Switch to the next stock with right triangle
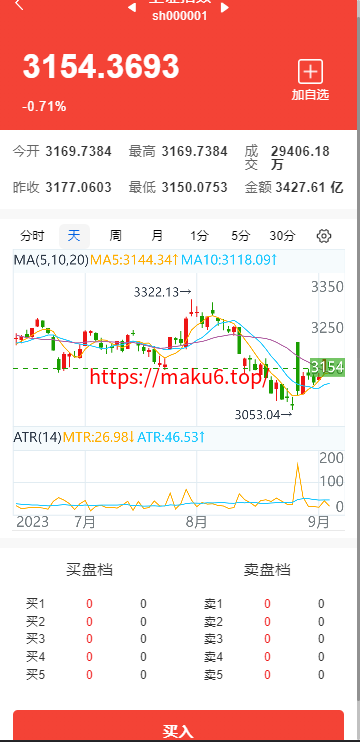360x742 pixels. (225, 8)
